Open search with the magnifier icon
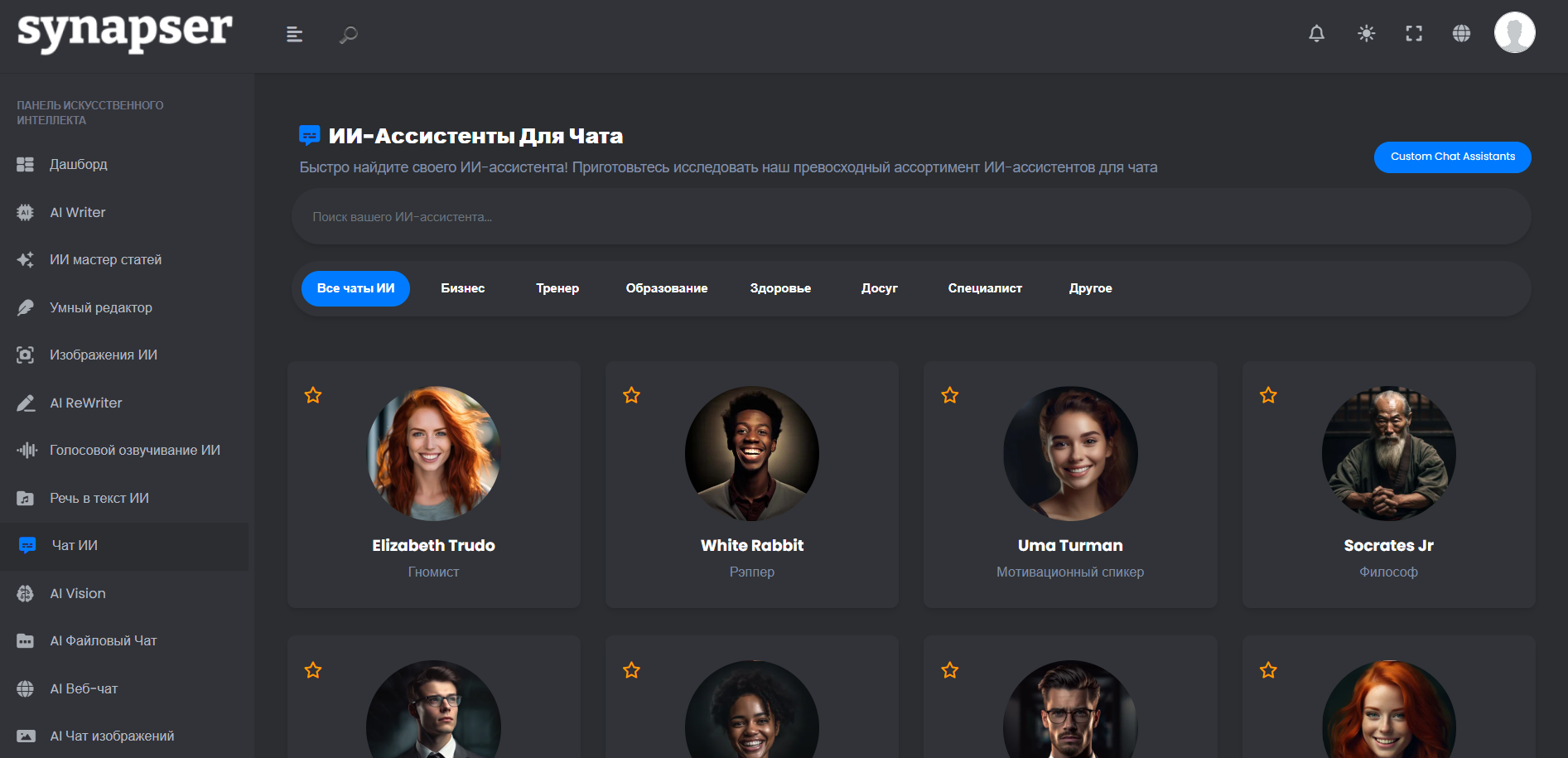 349,34
